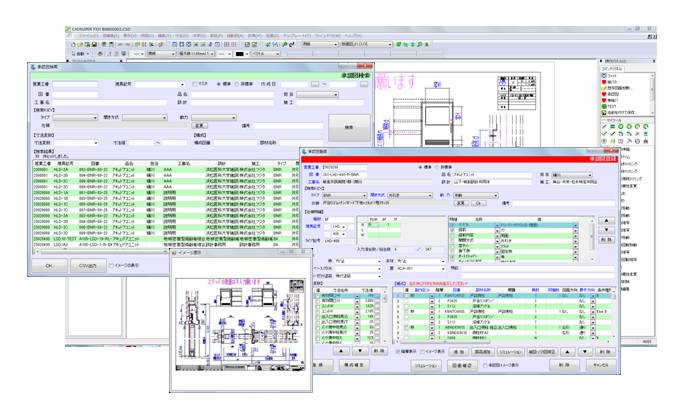Click upper move-down arrow button beside property list
The image size is (680, 407).
click(x=606, y=230)
